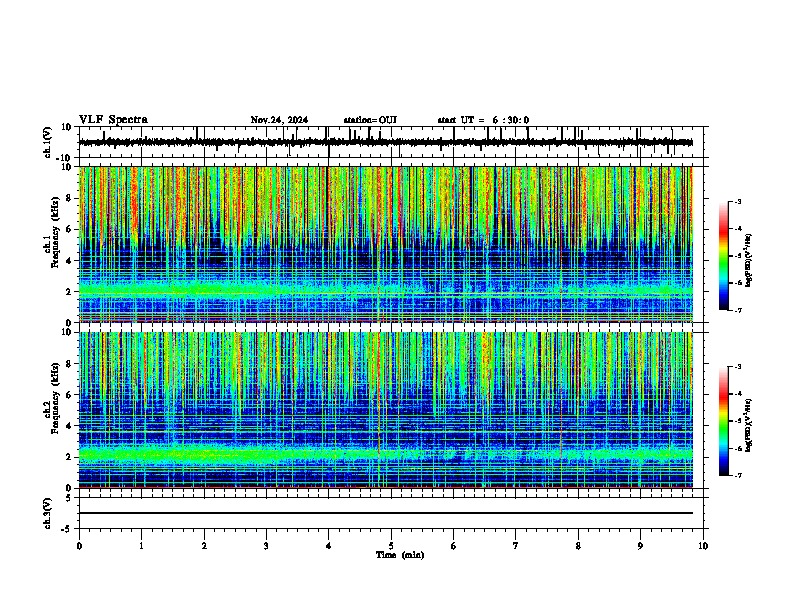Click time axis tick label "8"
792x612 pixels.
coord(578,546)
